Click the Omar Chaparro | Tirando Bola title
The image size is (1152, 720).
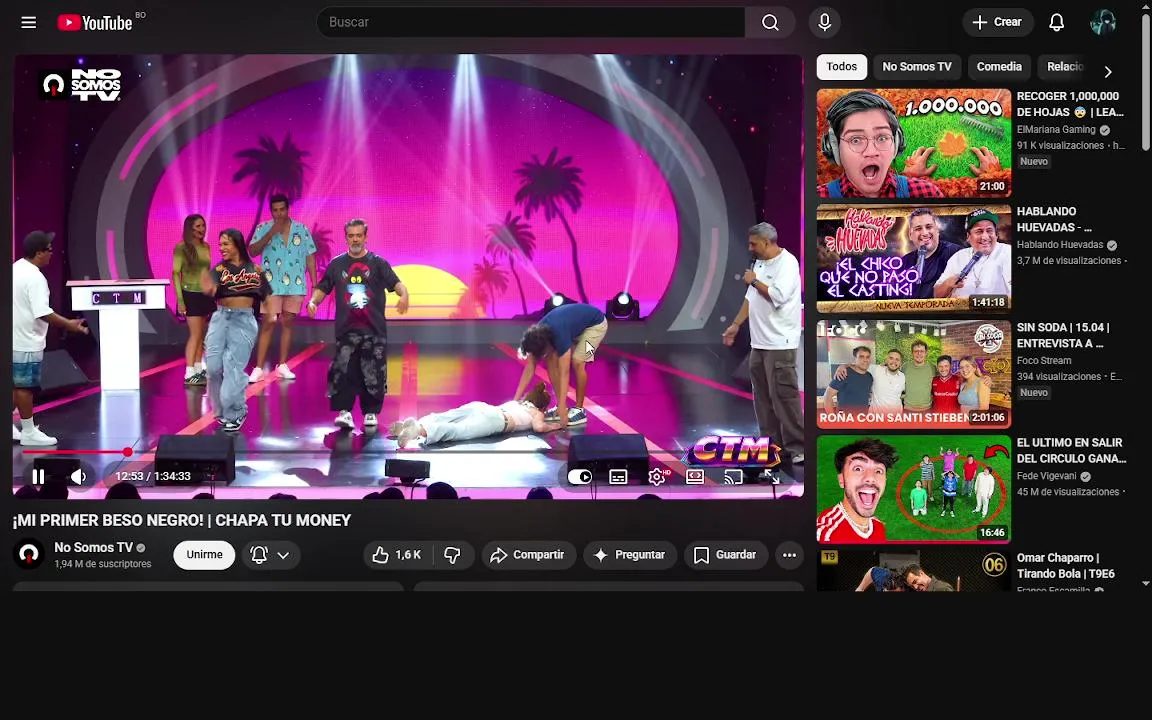point(1065,566)
